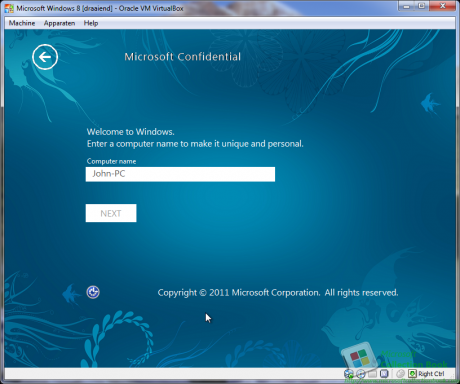This screenshot has height=384, width=460.
Task: Click the hard disk activity status icon
Action: 349,373
